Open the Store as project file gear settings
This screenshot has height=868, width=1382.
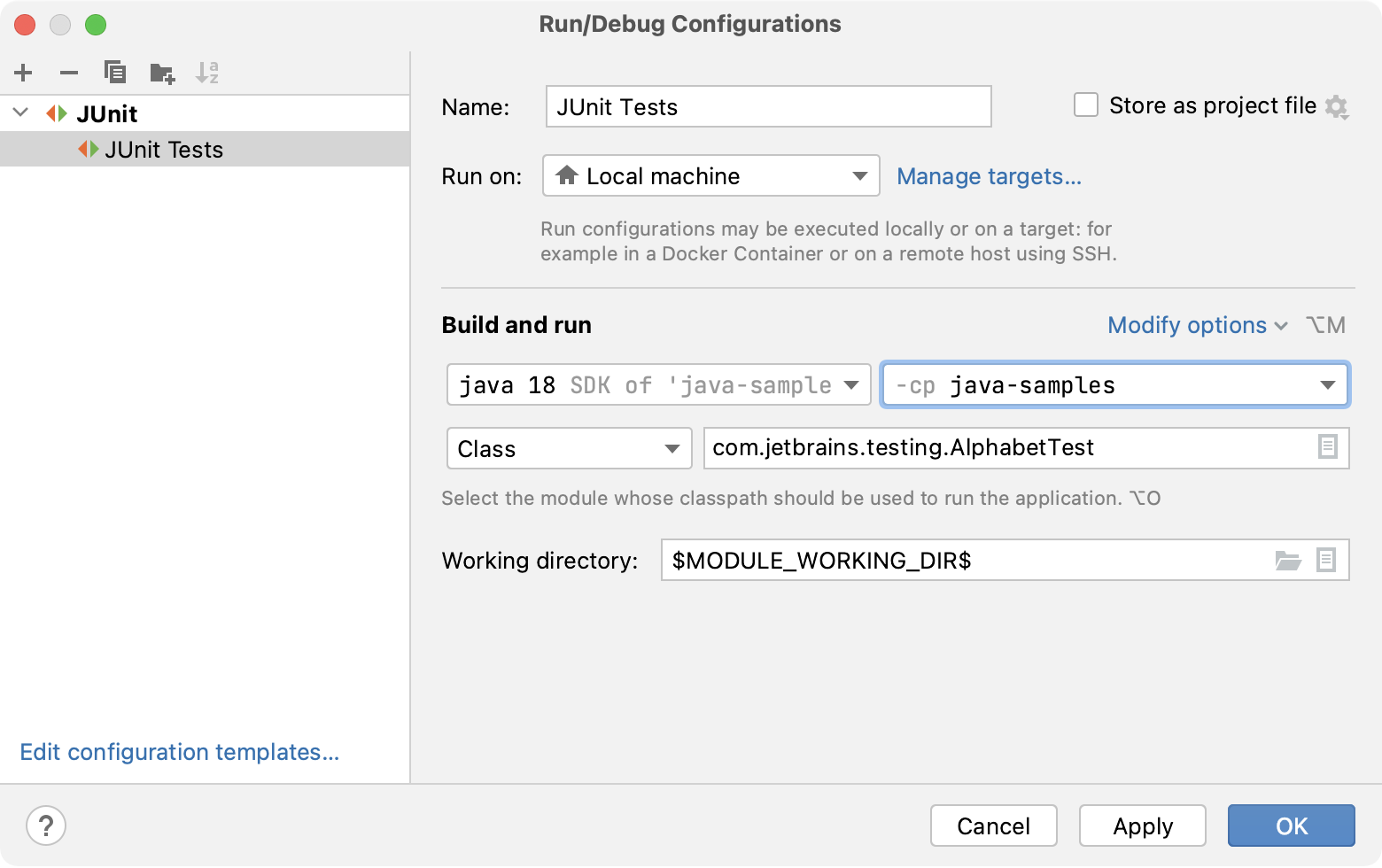(x=1337, y=107)
